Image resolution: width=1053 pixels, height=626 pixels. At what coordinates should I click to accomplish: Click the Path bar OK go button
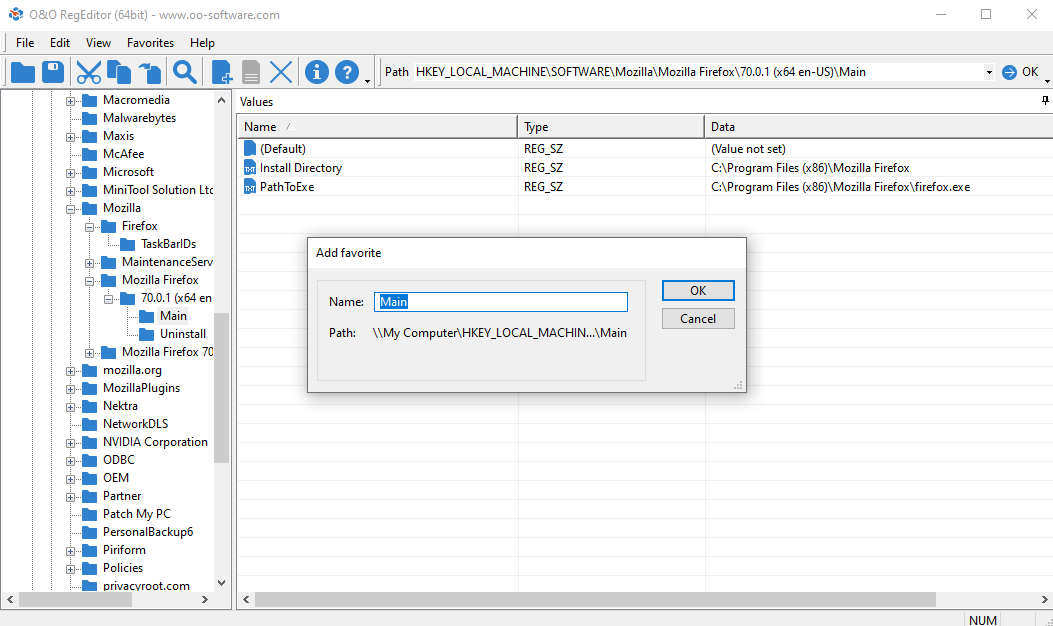[x=1020, y=72]
